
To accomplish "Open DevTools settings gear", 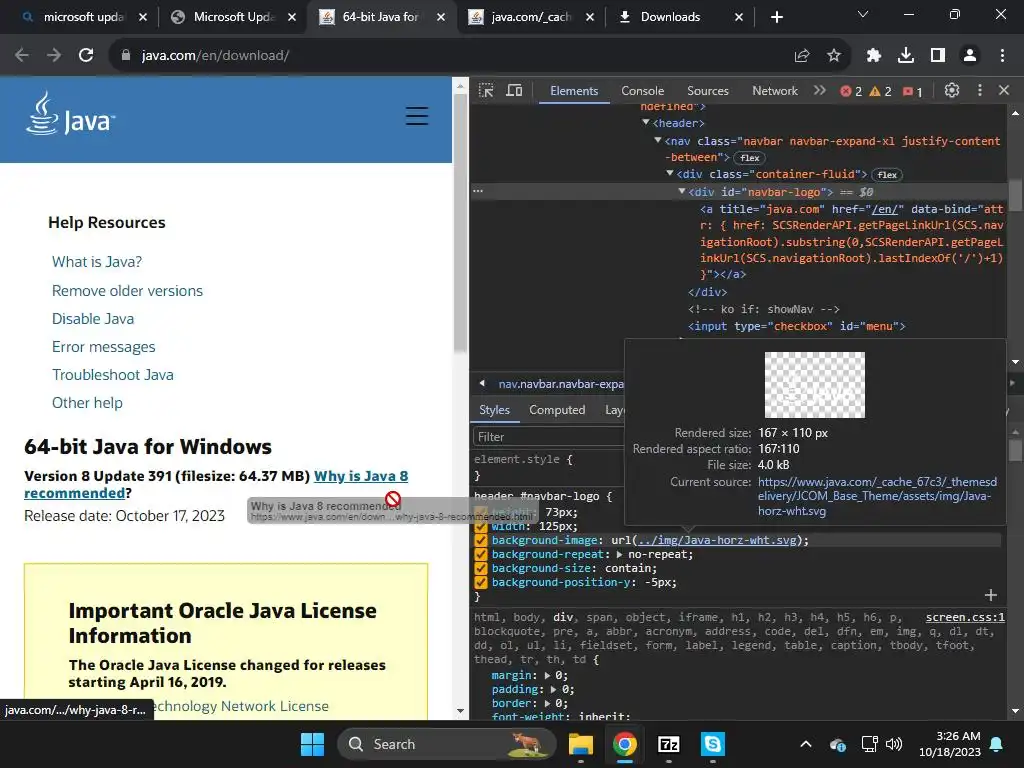I will click(x=952, y=91).
